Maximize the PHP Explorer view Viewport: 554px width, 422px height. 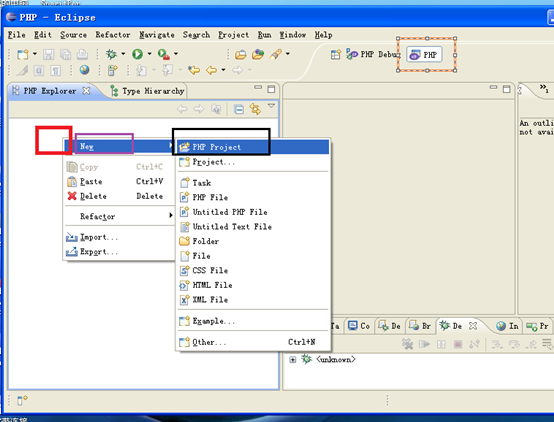[271, 89]
